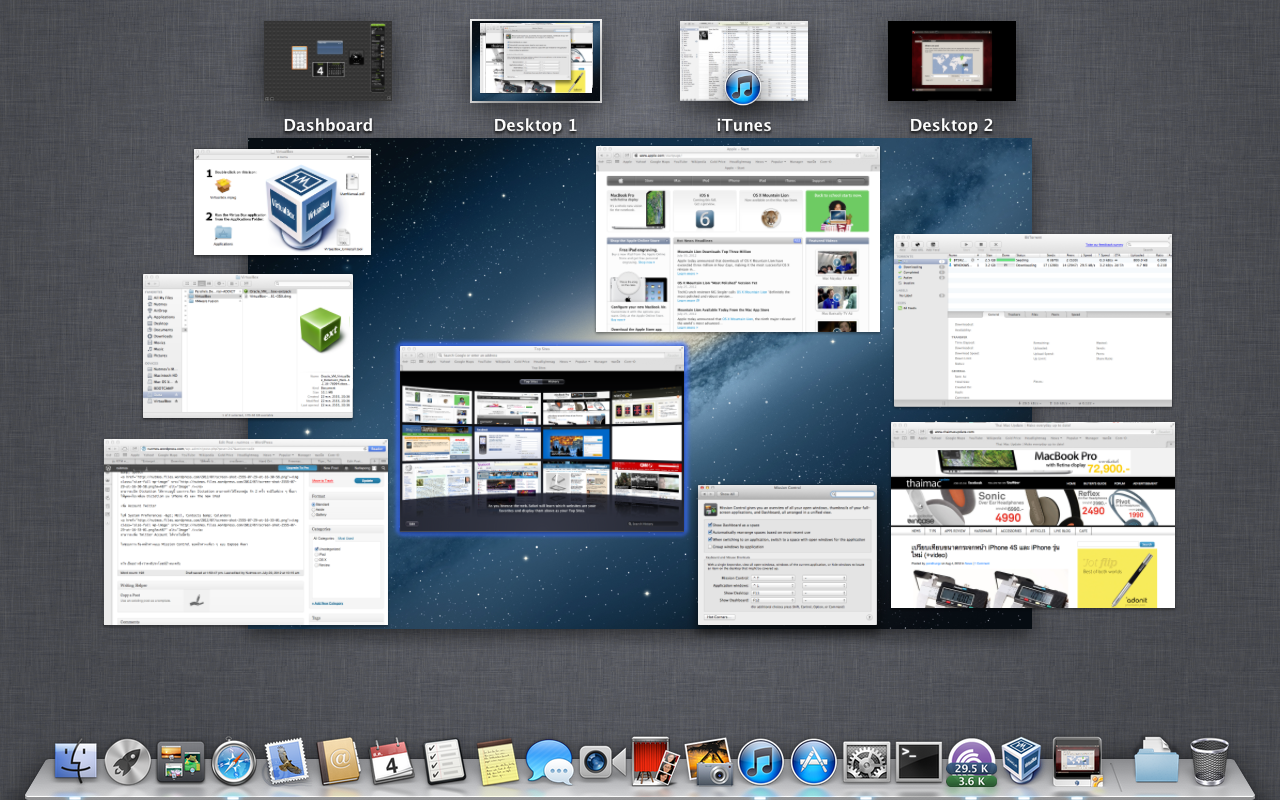
Task: Bring the Top Sites Safari window forward
Action: pyautogui.click(x=542, y=440)
